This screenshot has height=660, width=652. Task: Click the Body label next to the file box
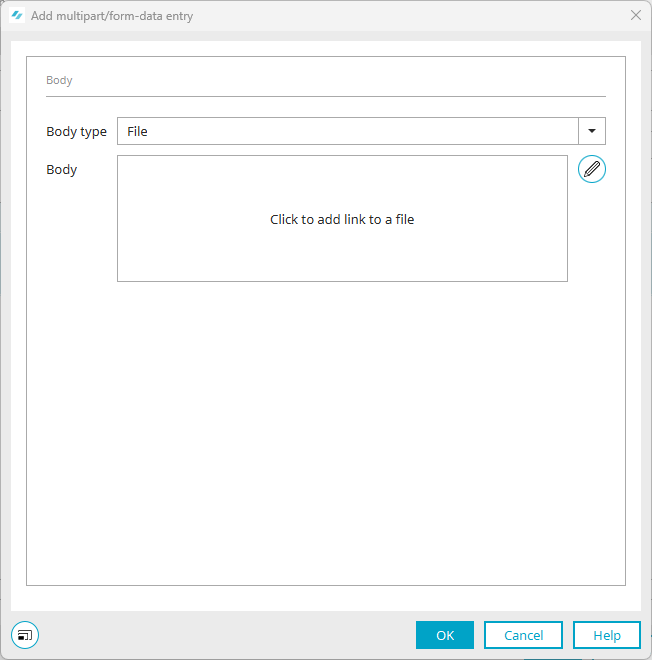[x=61, y=170]
